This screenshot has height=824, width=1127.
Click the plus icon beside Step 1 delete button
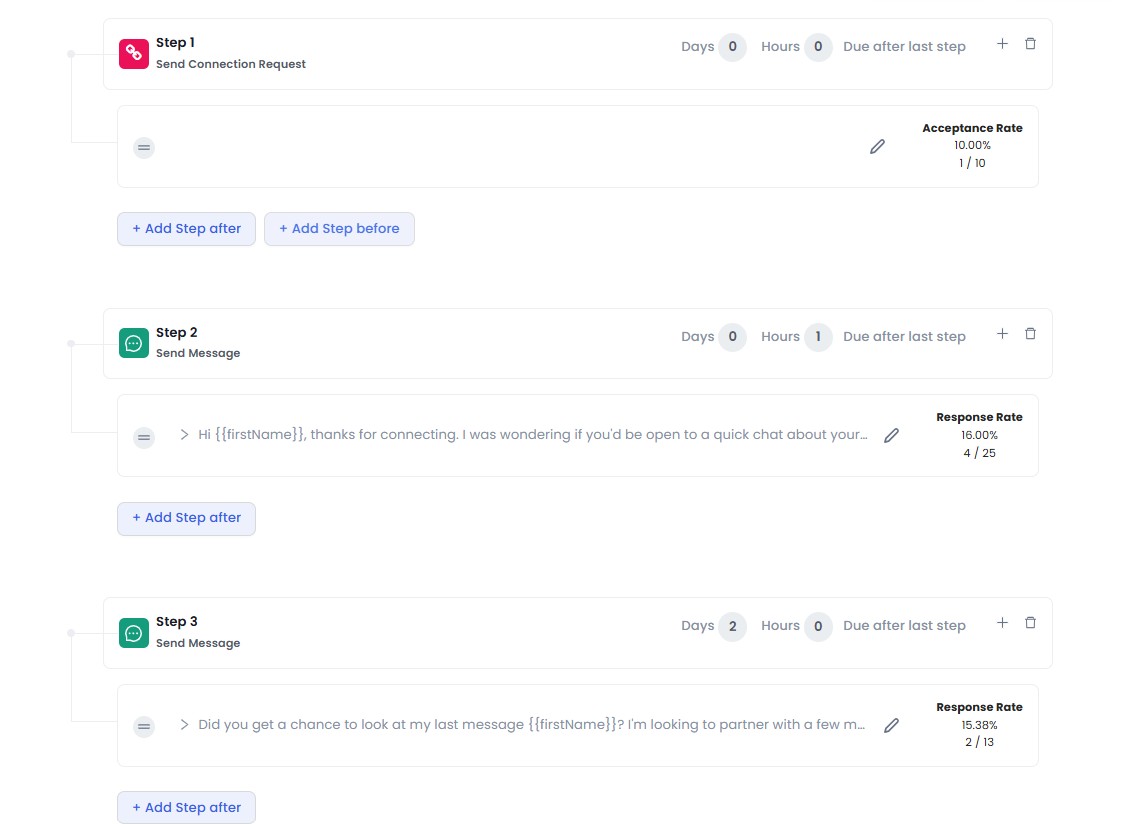(x=1002, y=41)
